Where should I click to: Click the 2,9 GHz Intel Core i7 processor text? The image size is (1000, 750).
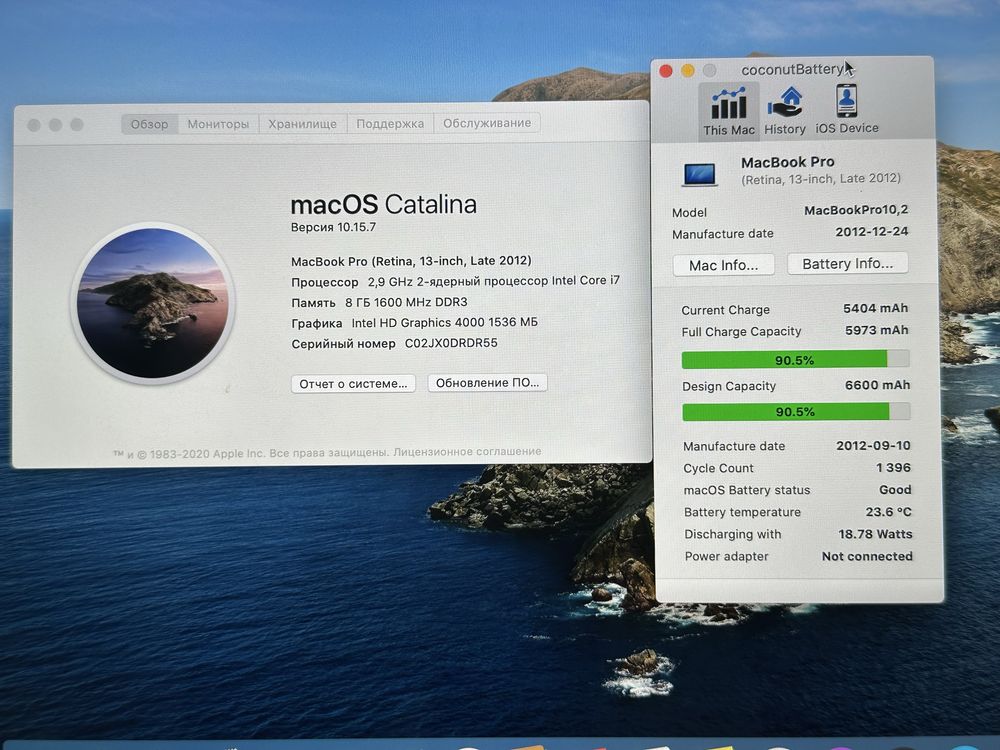pos(494,281)
